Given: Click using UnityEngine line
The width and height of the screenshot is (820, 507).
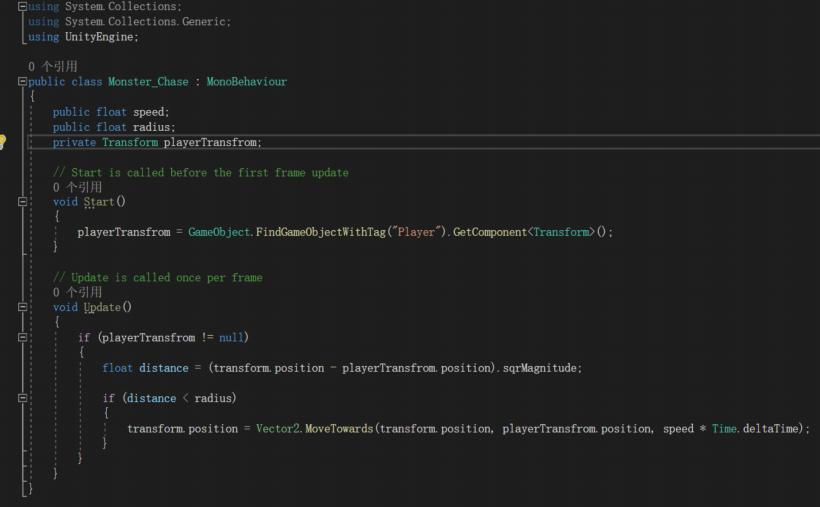Looking at the screenshot, I should coord(83,37).
